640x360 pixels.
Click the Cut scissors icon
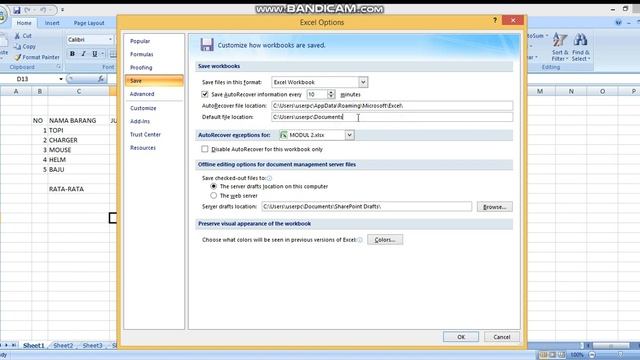17,36
